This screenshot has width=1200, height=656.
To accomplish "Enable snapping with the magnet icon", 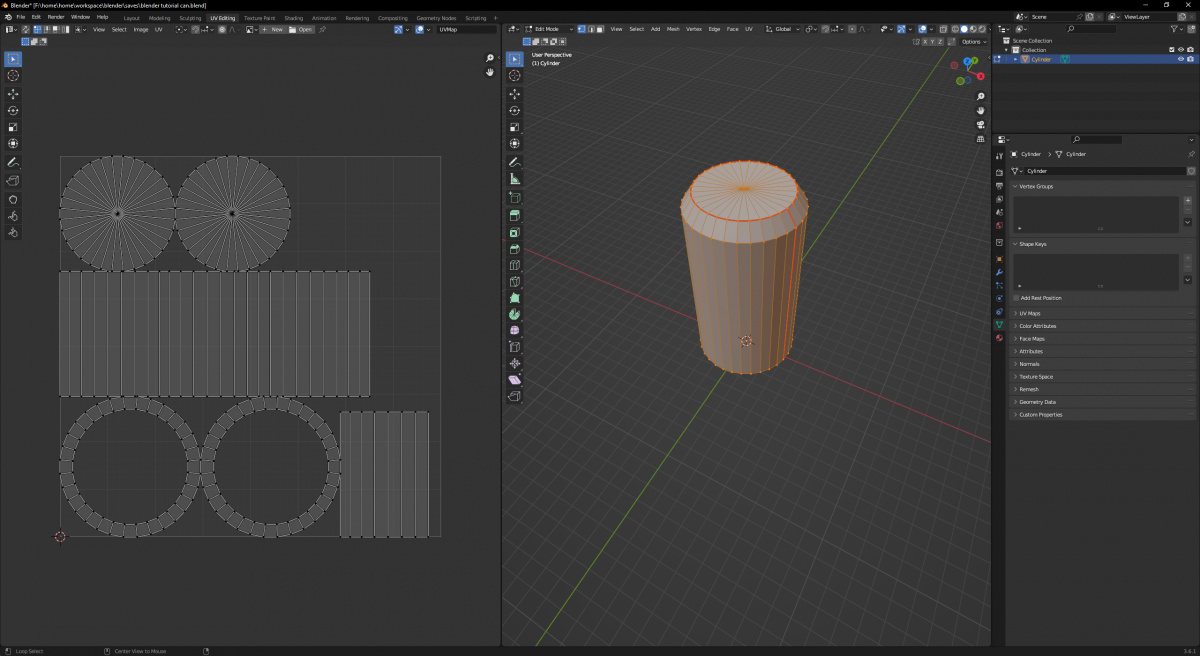I will click(x=825, y=29).
